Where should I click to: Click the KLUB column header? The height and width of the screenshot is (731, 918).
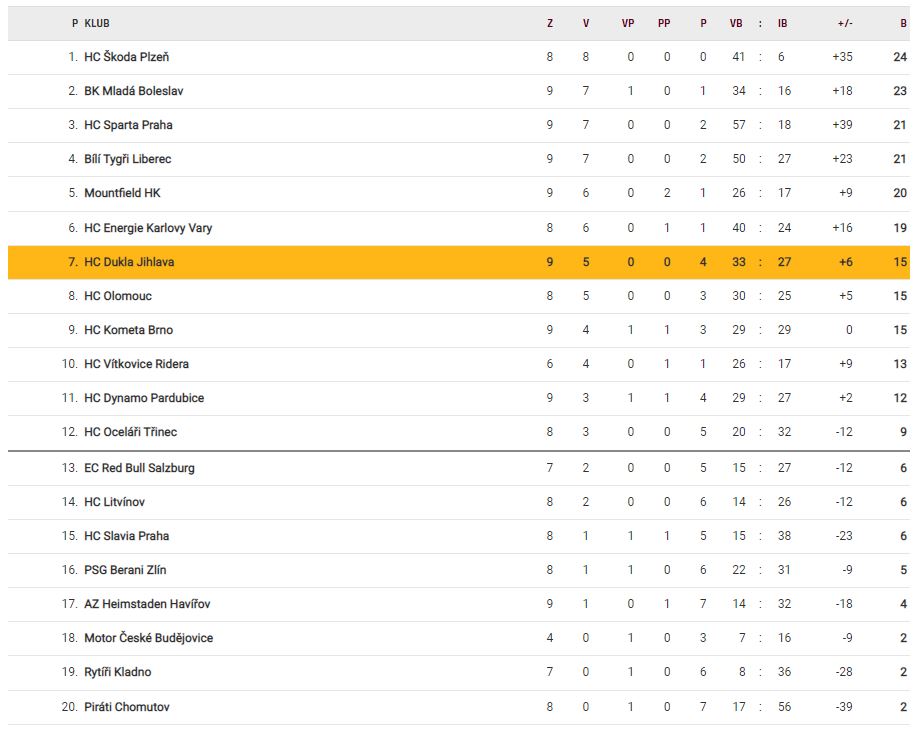click(97, 23)
